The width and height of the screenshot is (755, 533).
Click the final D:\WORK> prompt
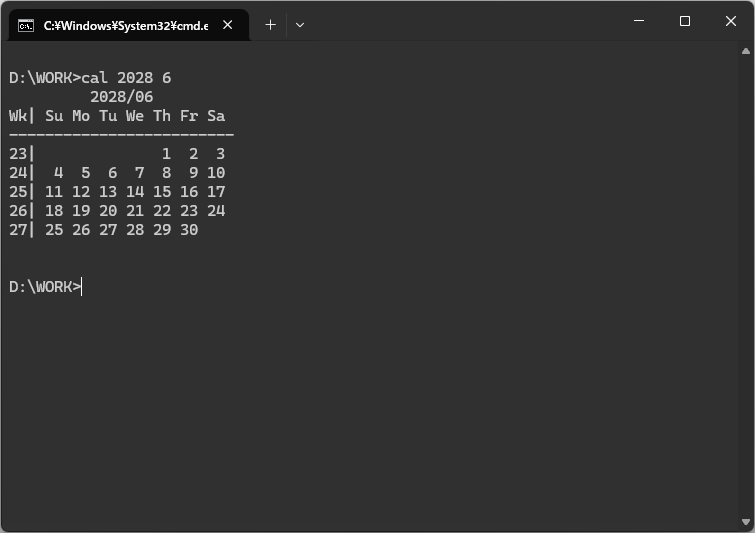(45, 287)
